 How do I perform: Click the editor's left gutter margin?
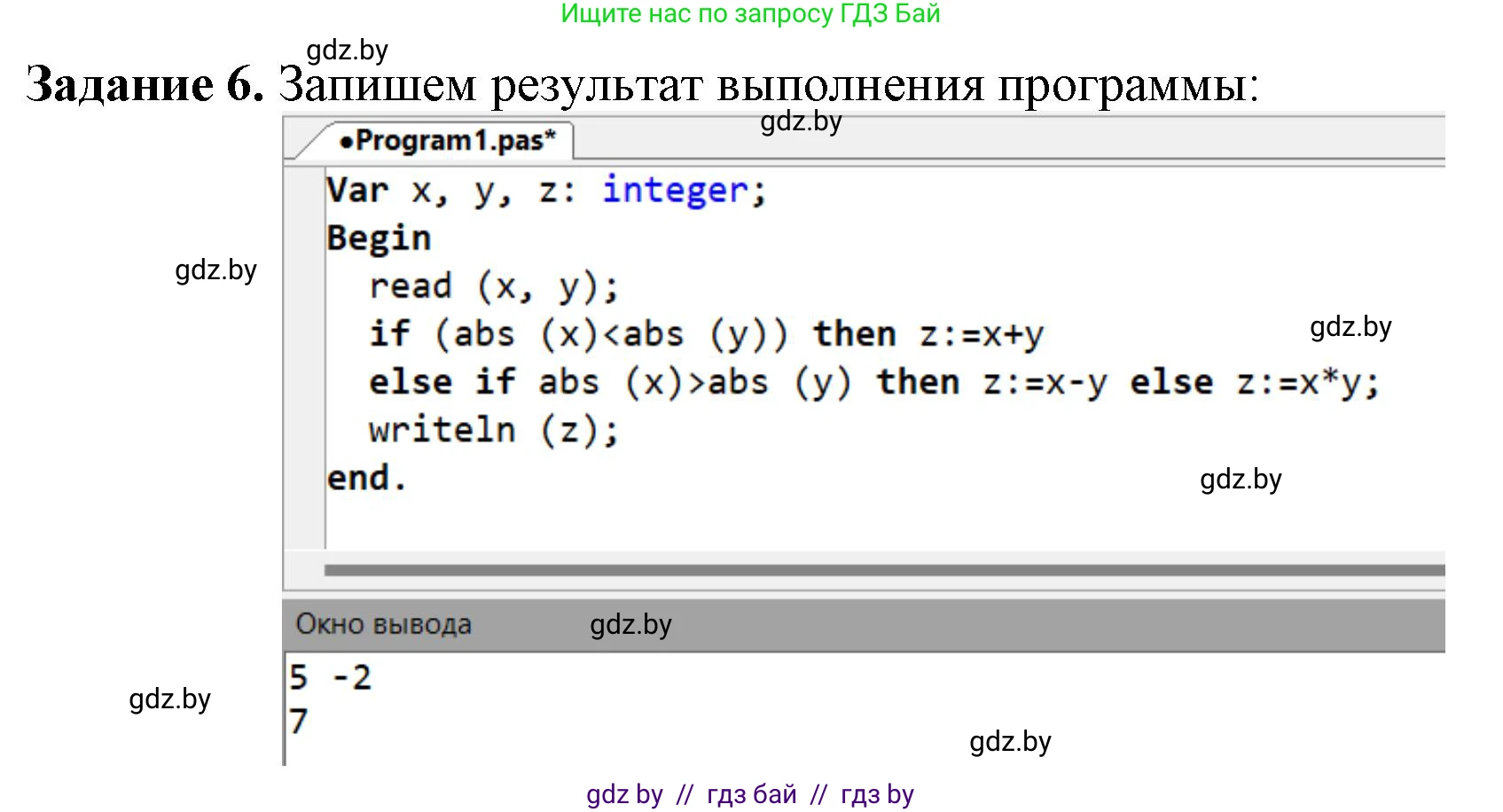[304, 355]
